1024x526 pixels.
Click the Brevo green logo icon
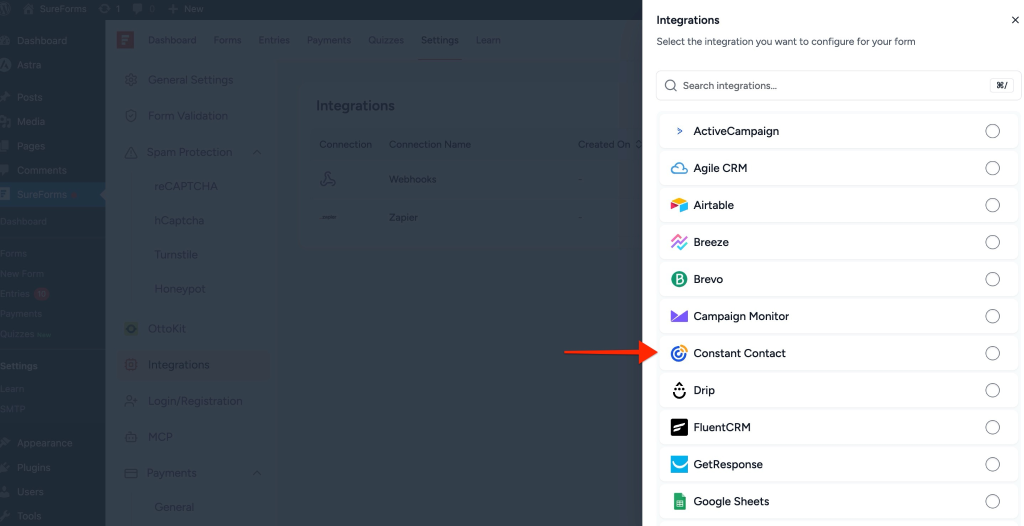[x=679, y=279]
